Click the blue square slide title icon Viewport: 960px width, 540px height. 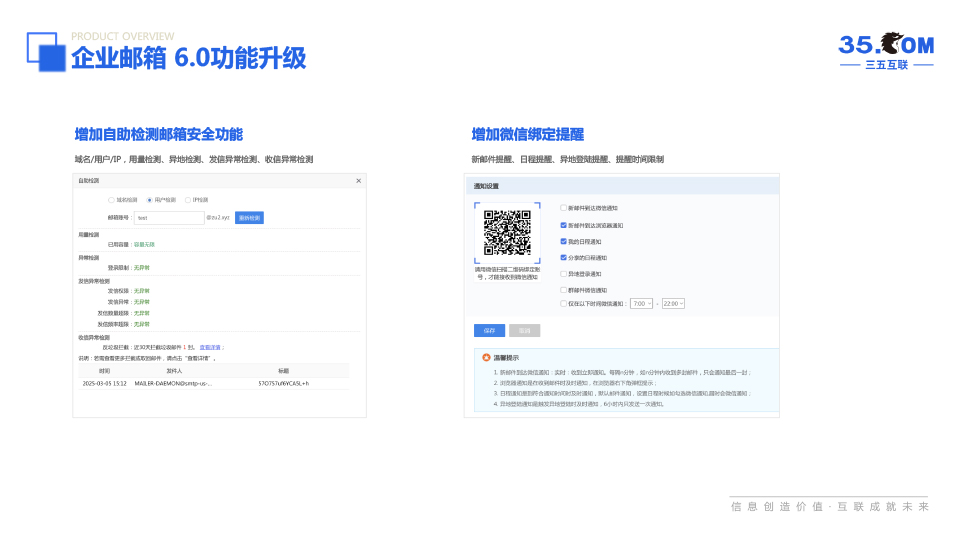(x=46, y=52)
